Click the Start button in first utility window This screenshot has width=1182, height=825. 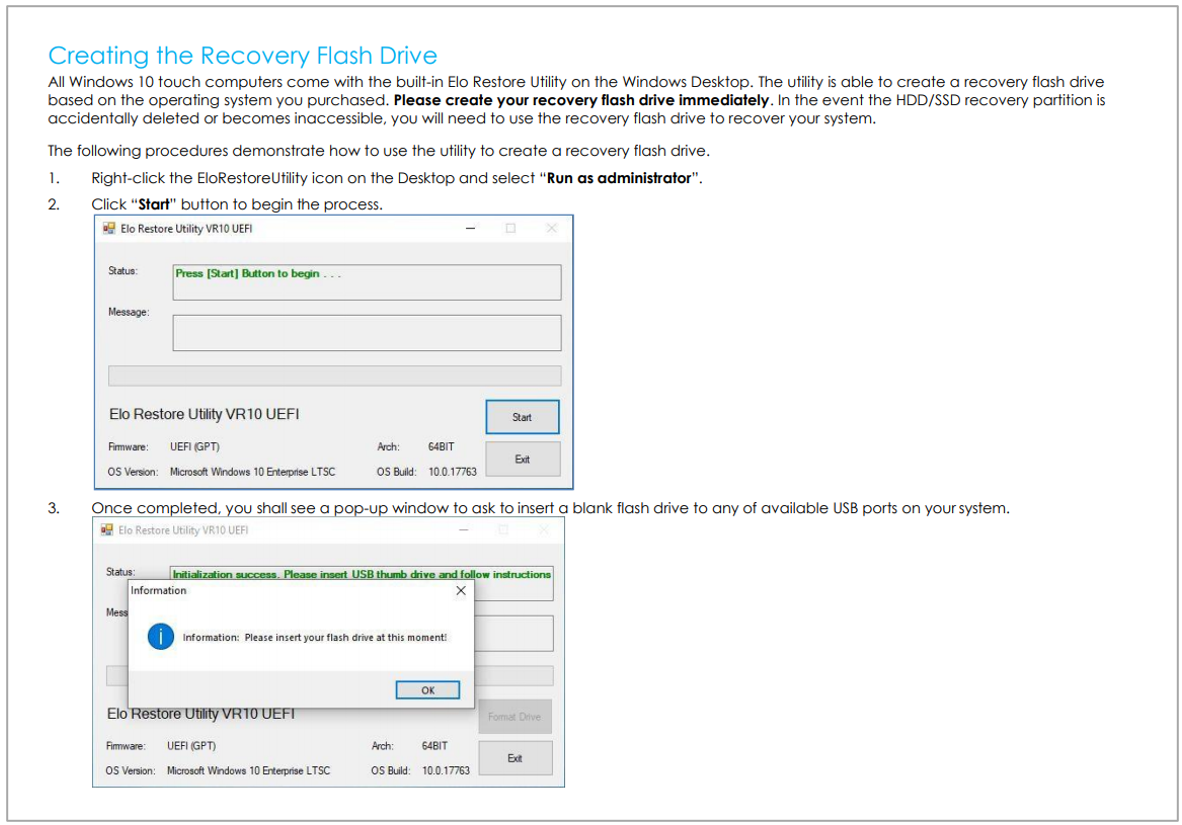pyautogui.click(x=522, y=417)
